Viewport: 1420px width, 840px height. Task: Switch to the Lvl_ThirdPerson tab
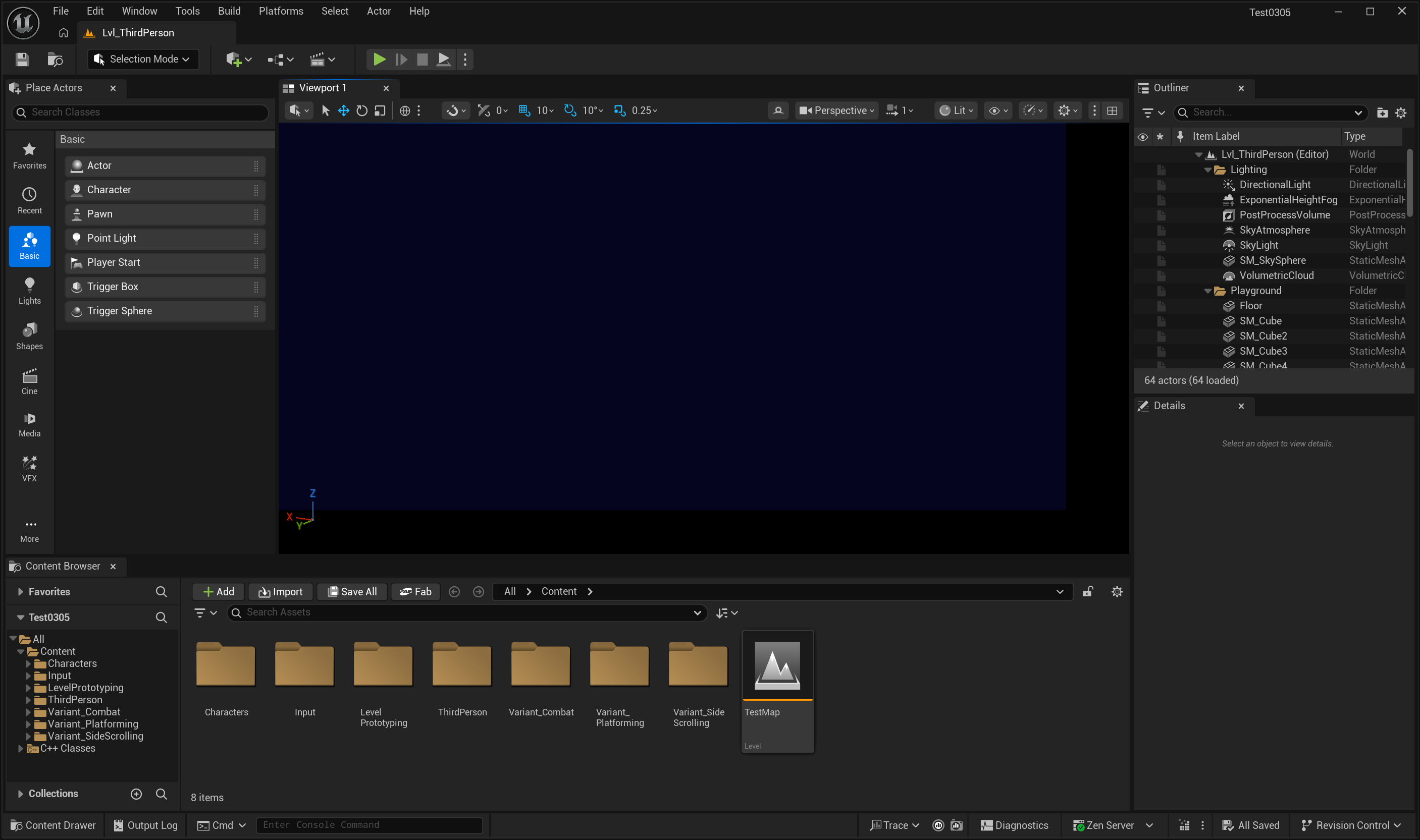point(138,33)
